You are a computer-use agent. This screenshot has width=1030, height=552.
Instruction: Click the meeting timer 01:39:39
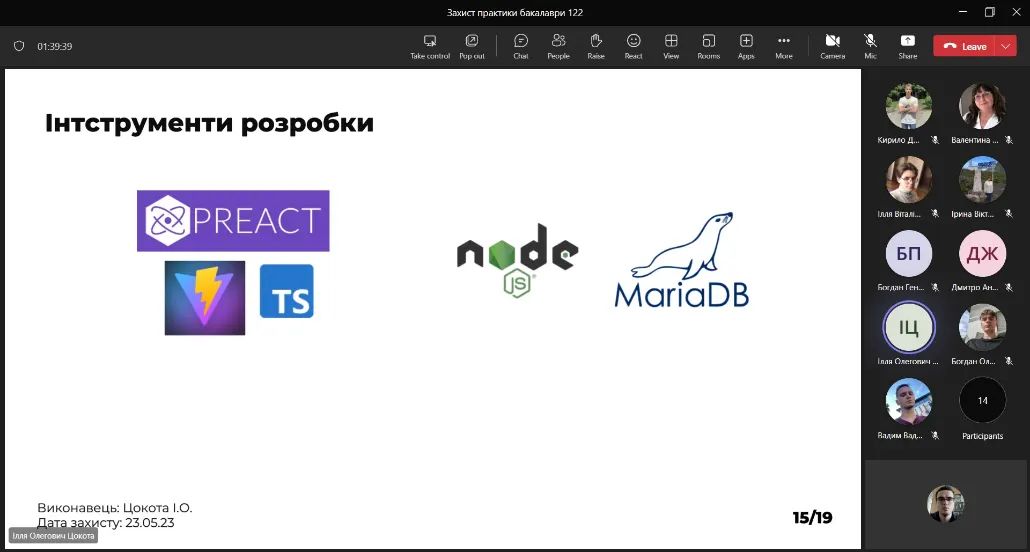55,47
